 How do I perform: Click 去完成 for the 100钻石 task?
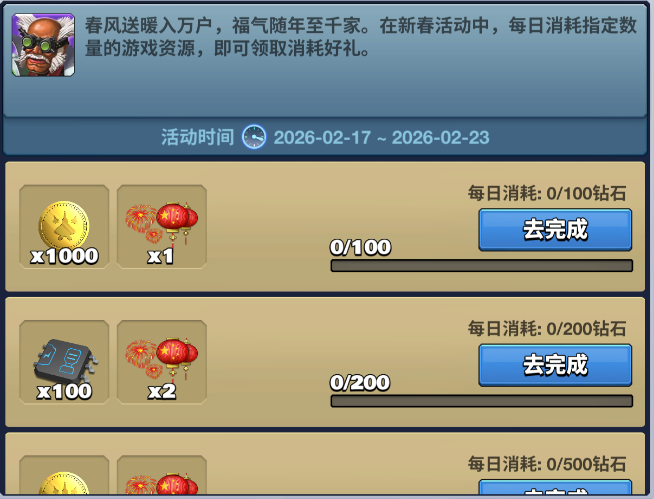tap(555, 229)
